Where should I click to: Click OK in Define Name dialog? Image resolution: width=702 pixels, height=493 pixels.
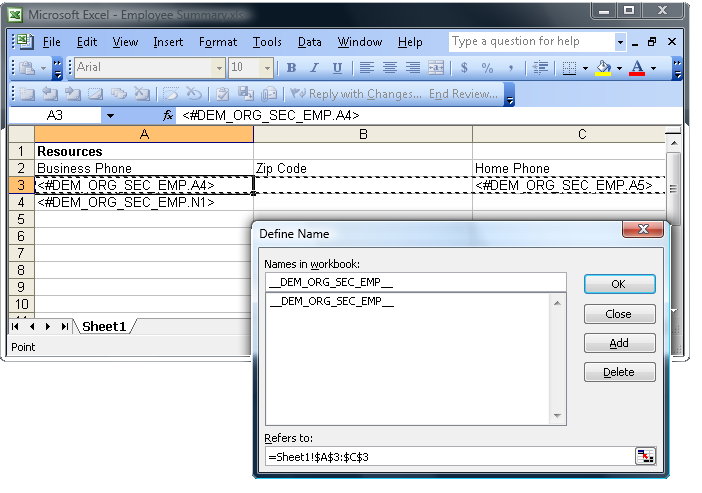point(619,284)
